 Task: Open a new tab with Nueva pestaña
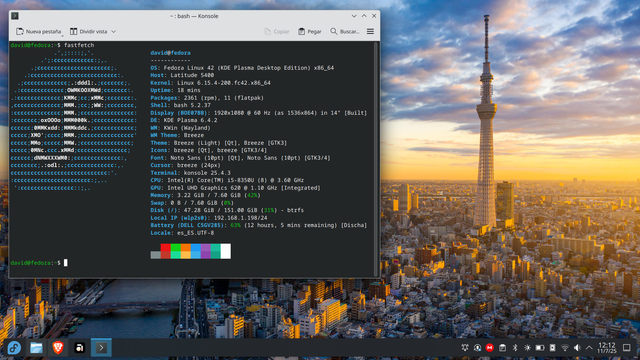(x=38, y=31)
